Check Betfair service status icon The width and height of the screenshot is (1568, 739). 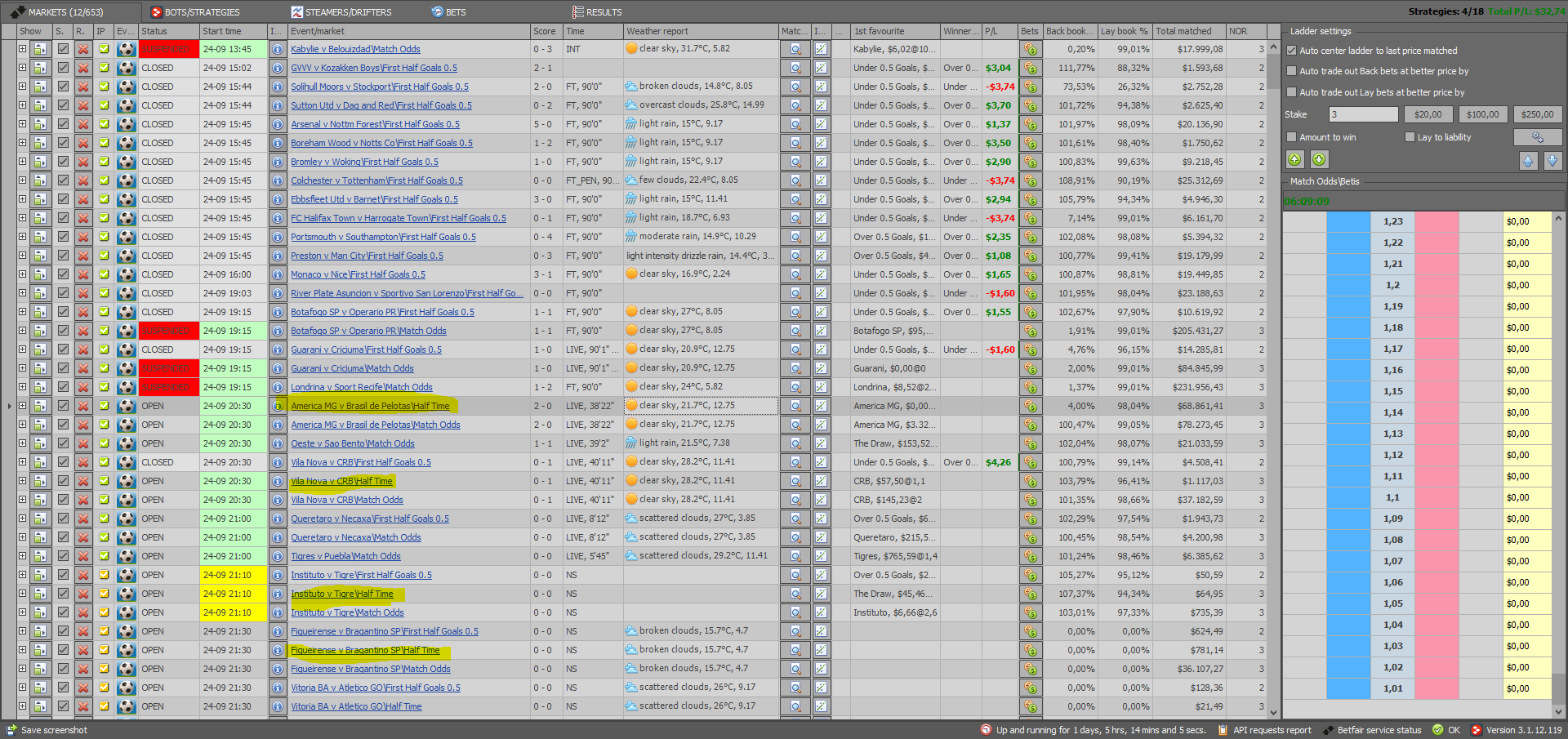1328,730
